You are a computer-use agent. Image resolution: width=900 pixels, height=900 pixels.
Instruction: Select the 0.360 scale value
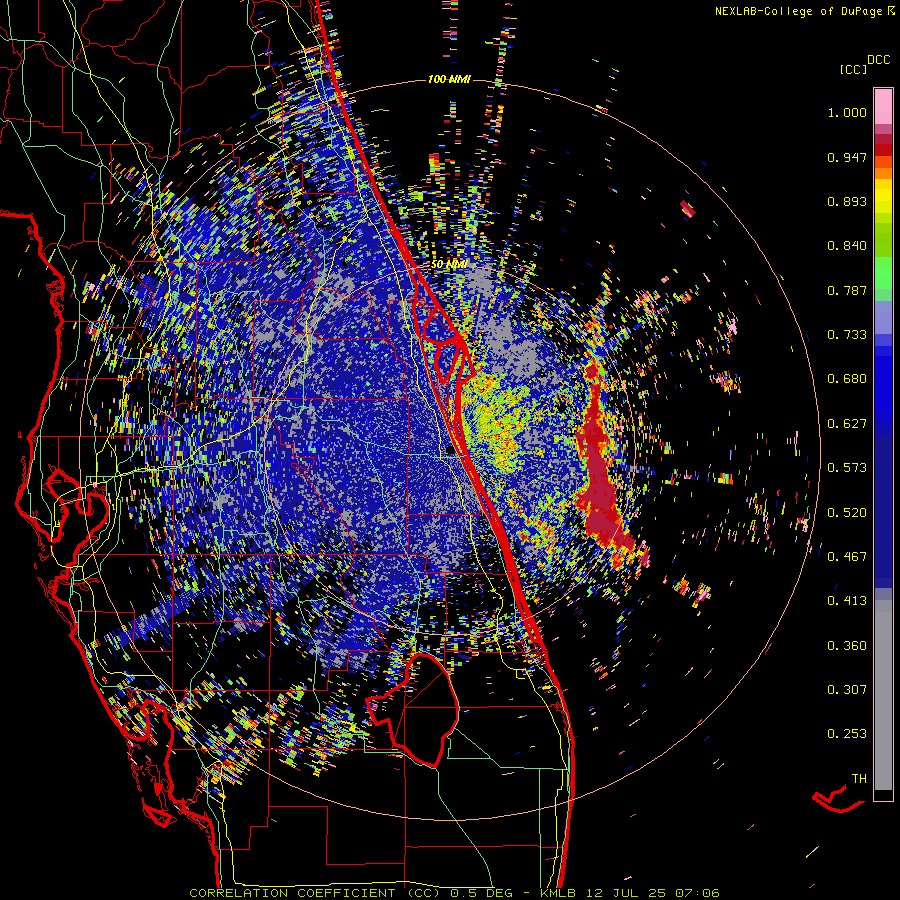847,645
